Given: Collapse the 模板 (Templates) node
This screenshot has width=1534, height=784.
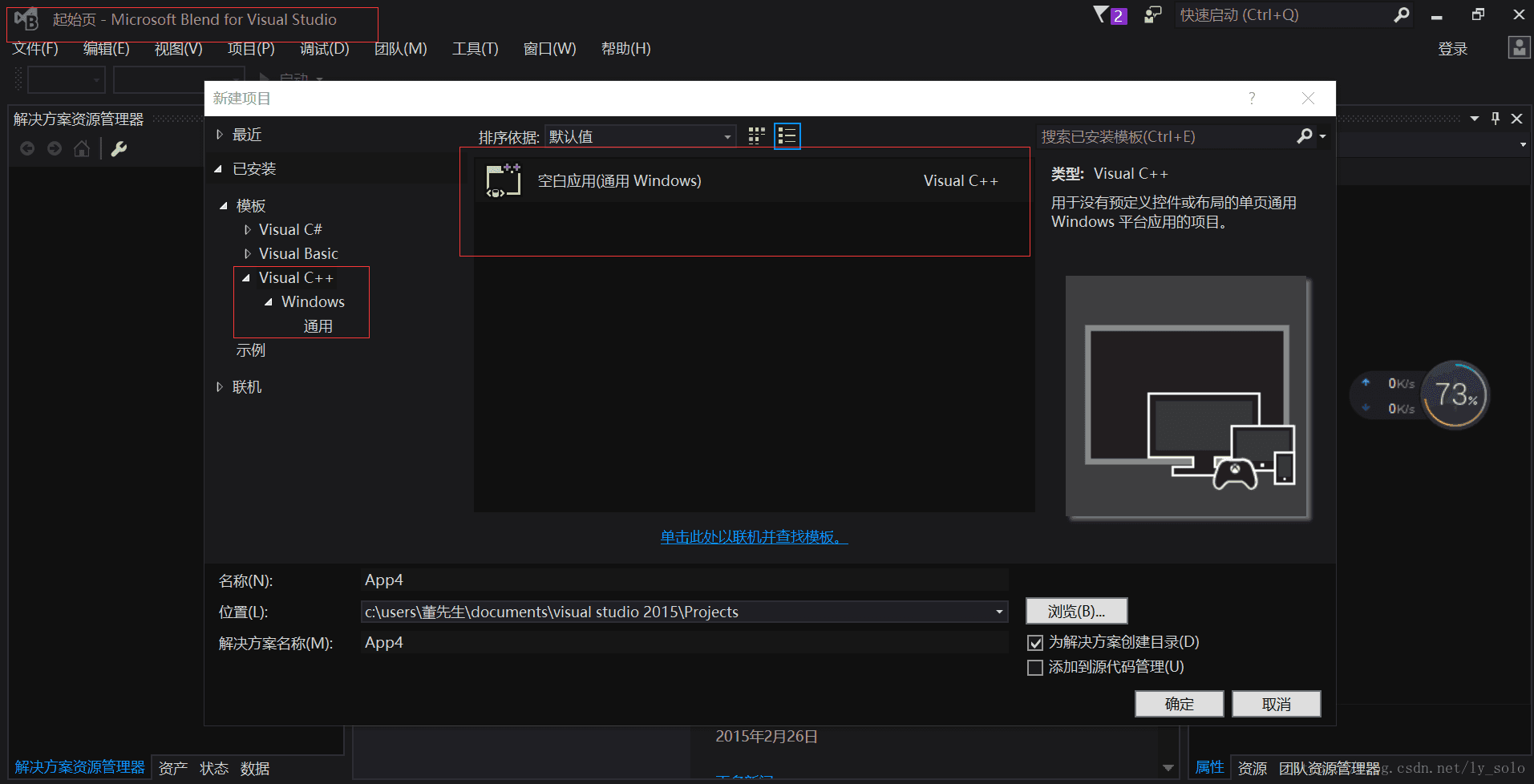Looking at the screenshot, I should pyautogui.click(x=224, y=206).
